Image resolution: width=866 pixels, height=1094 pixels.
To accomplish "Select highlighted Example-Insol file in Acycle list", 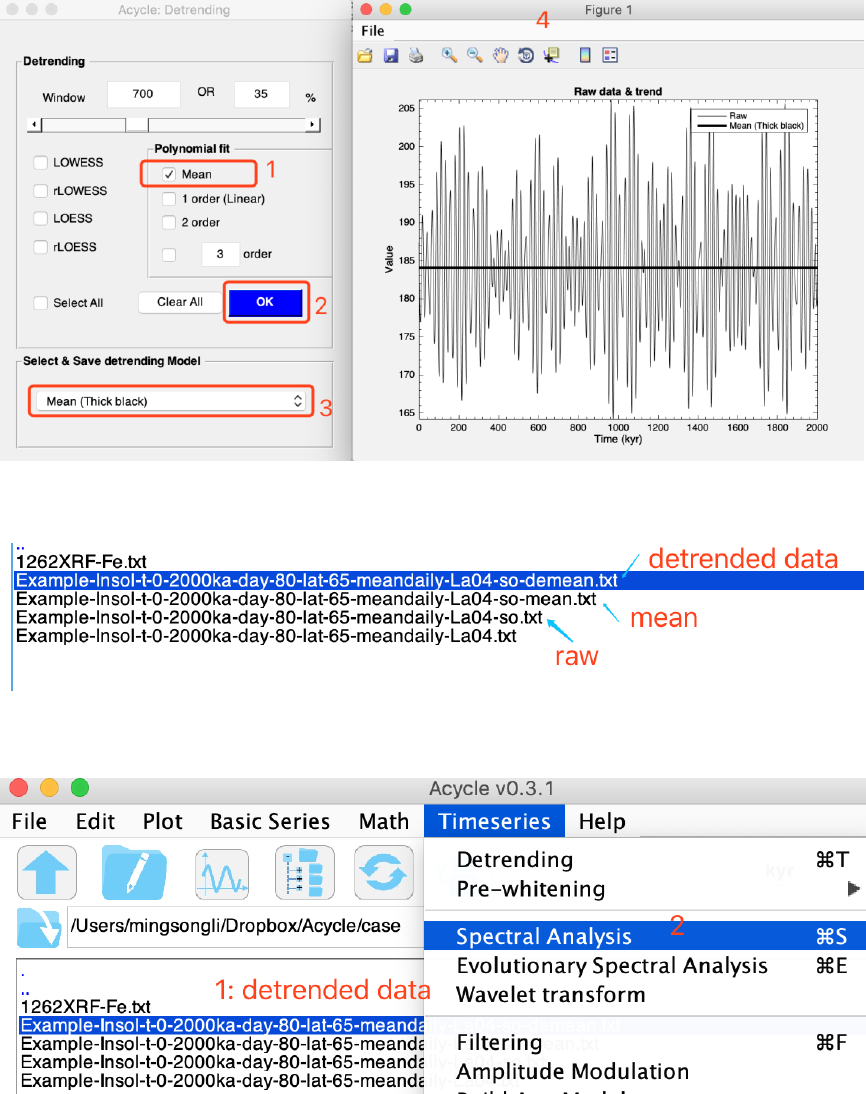I will pyautogui.click(x=222, y=1026).
